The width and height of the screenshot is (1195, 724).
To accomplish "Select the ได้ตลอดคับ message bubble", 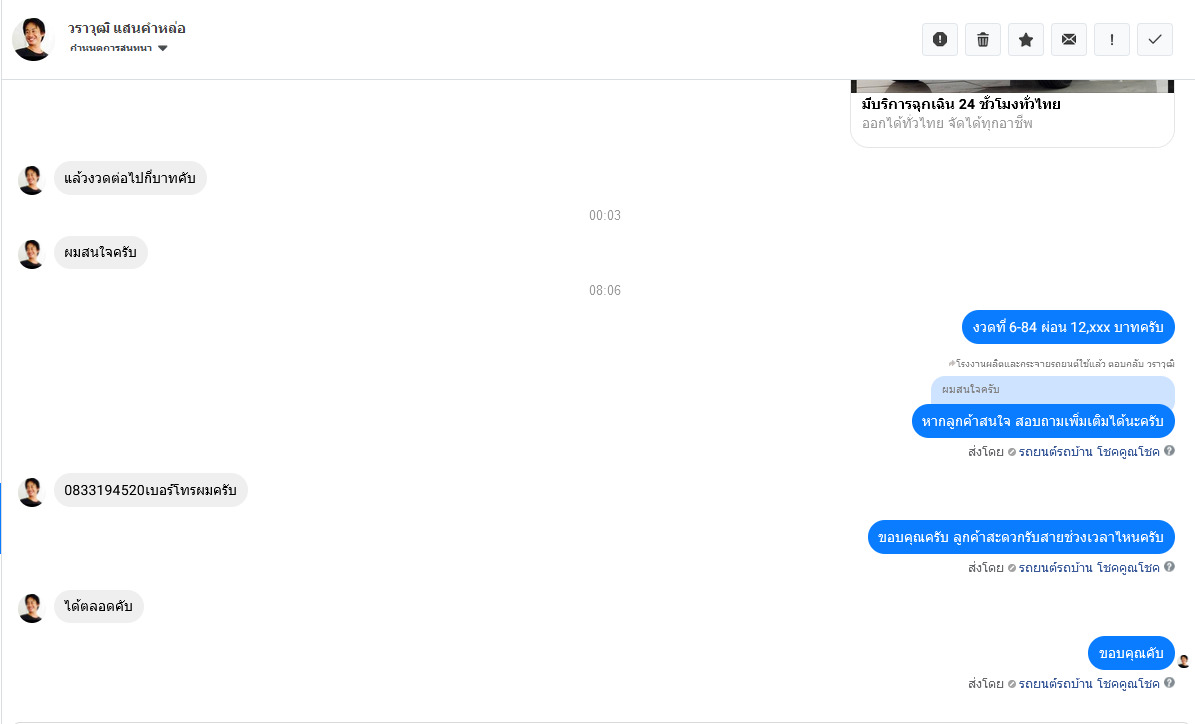I will pyautogui.click(x=98, y=607).
